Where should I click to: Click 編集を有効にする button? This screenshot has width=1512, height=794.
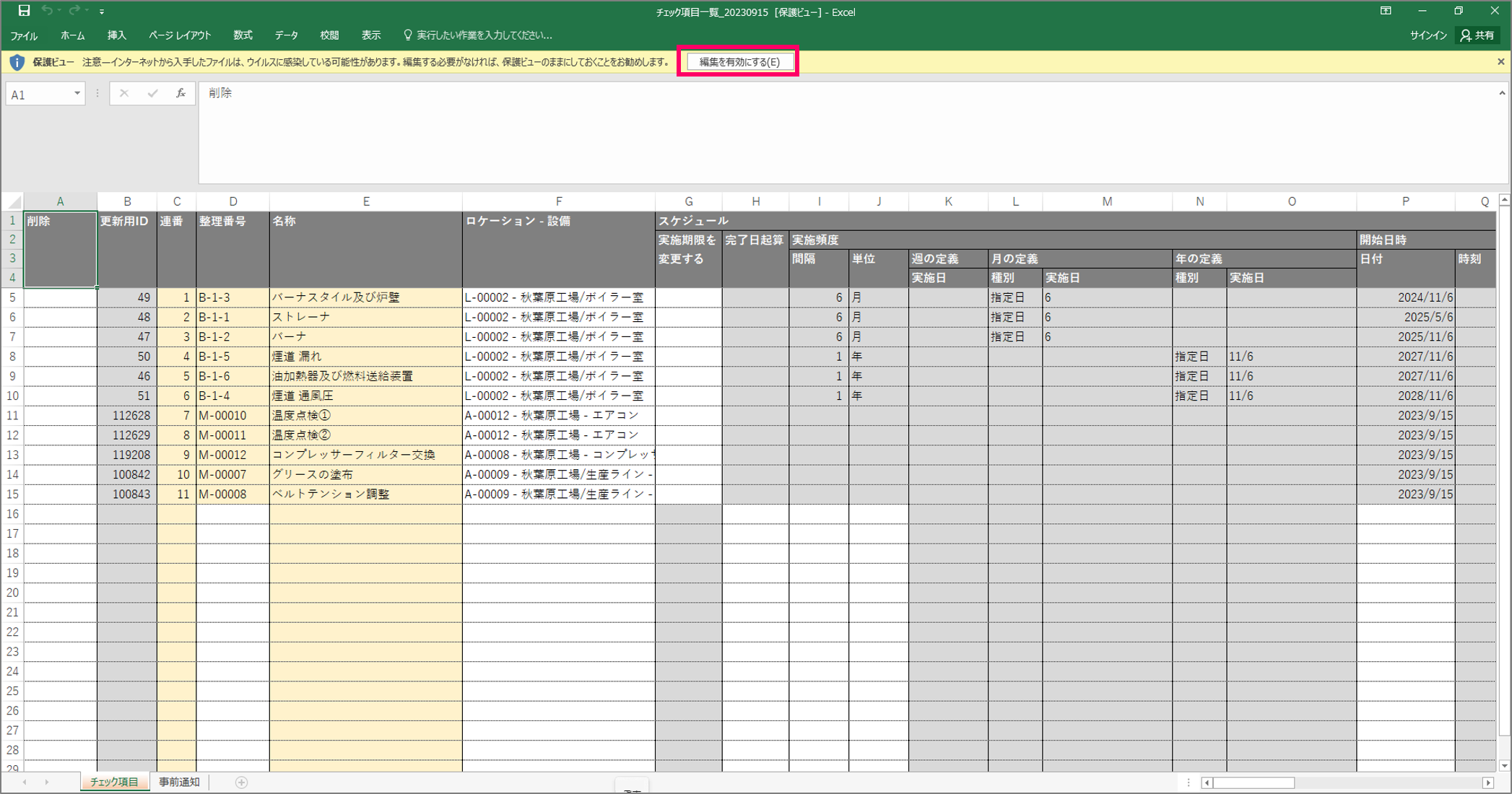739,62
